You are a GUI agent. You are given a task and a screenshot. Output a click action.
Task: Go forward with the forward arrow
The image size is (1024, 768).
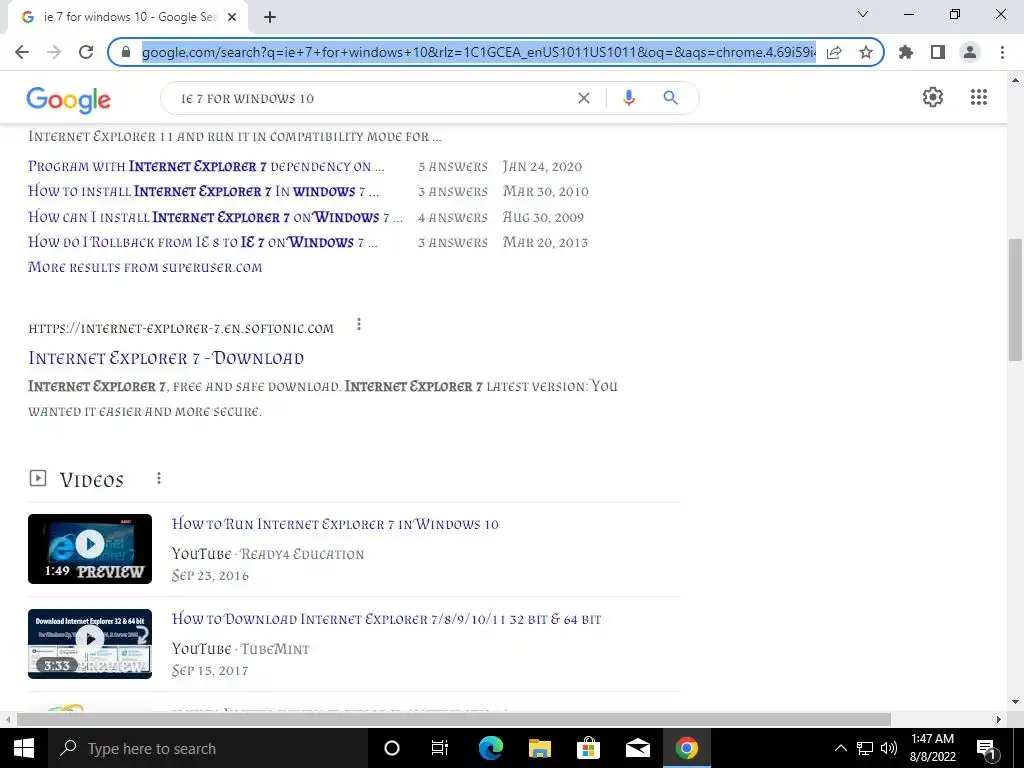point(54,52)
